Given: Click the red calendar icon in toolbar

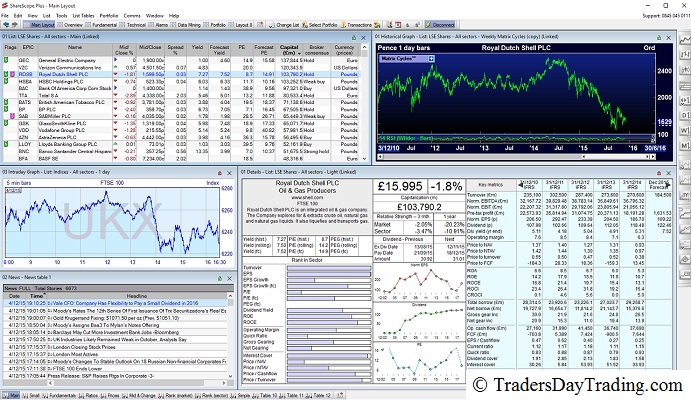Looking at the screenshot, I should pyautogui.click(x=398, y=25).
